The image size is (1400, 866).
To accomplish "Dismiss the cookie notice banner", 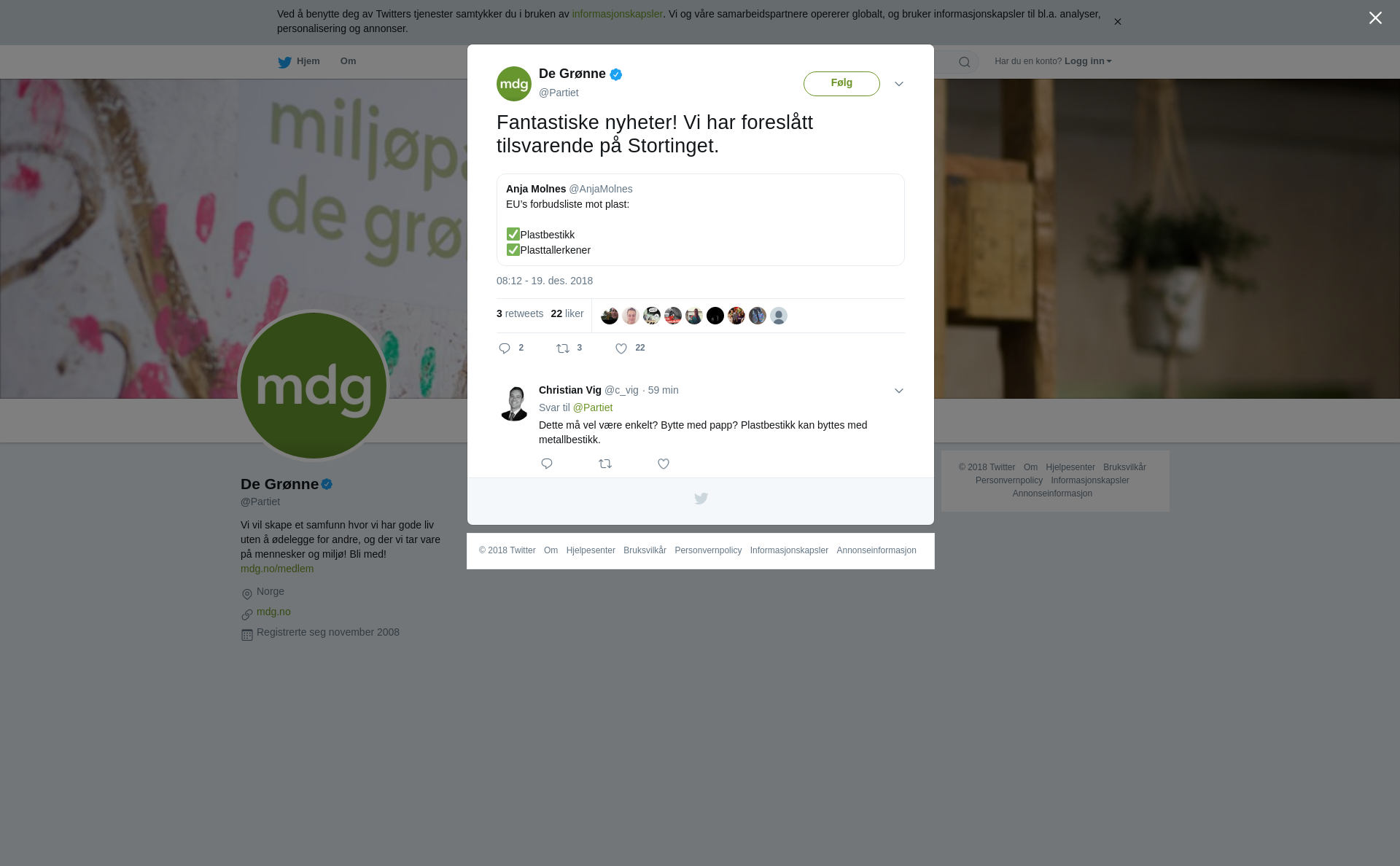I will pyautogui.click(x=1117, y=22).
